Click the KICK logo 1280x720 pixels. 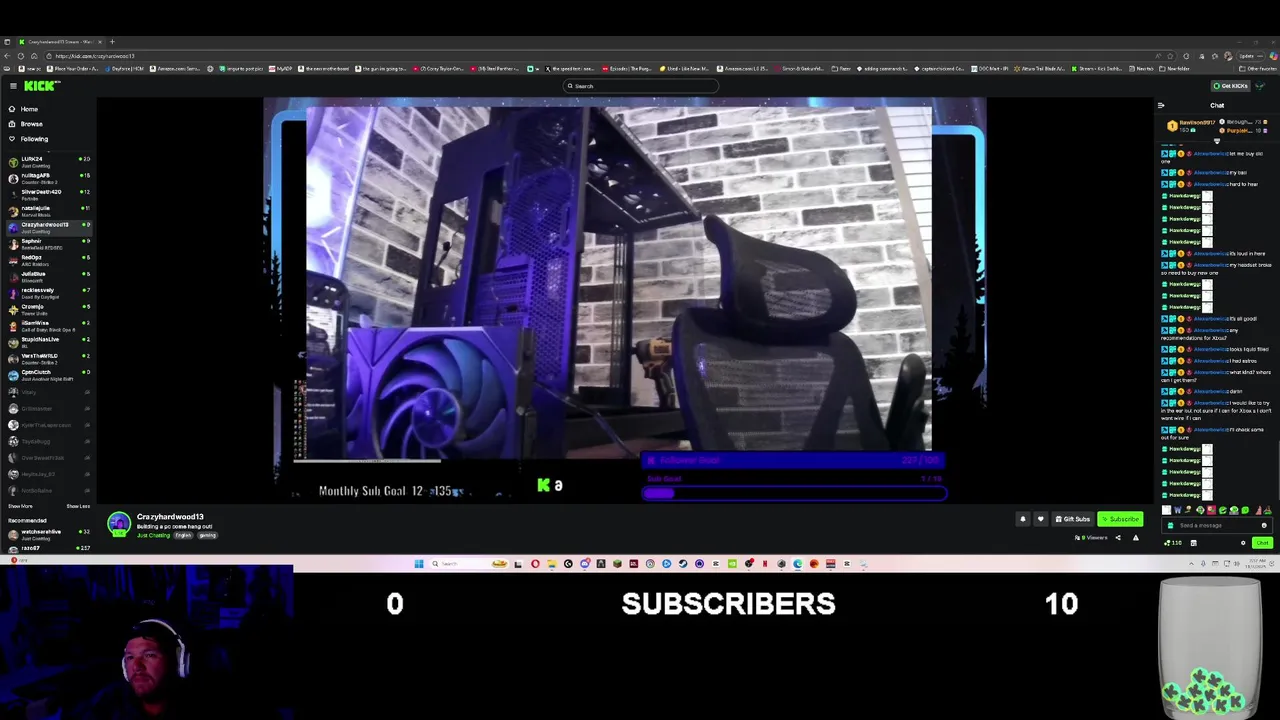click(x=40, y=86)
